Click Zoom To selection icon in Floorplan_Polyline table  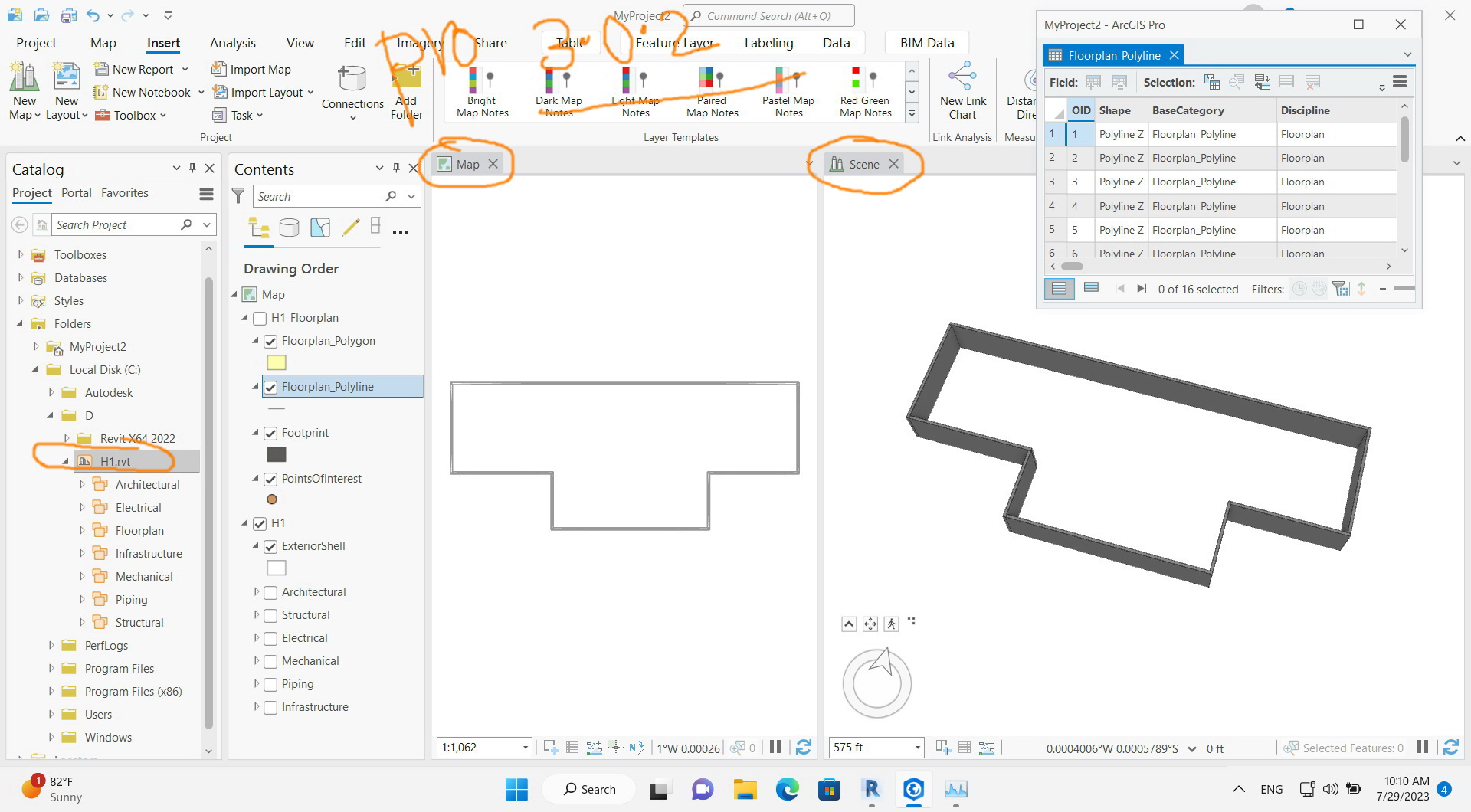tap(1237, 81)
